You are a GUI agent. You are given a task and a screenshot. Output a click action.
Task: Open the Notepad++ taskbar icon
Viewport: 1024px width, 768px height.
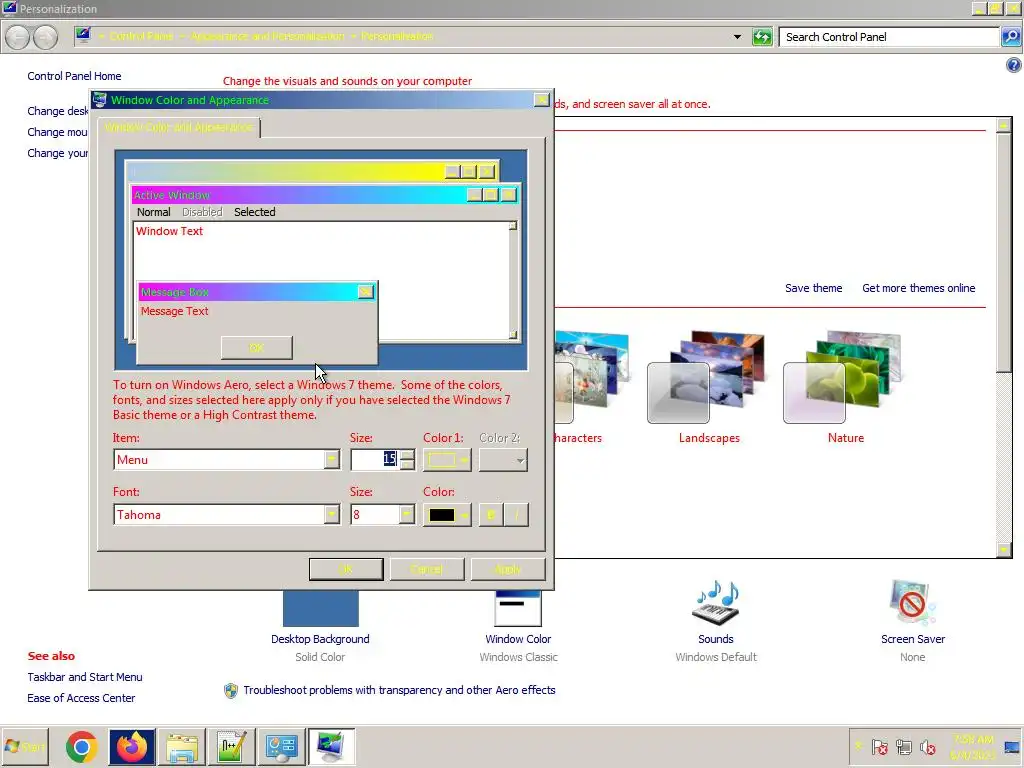pos(231,746)
